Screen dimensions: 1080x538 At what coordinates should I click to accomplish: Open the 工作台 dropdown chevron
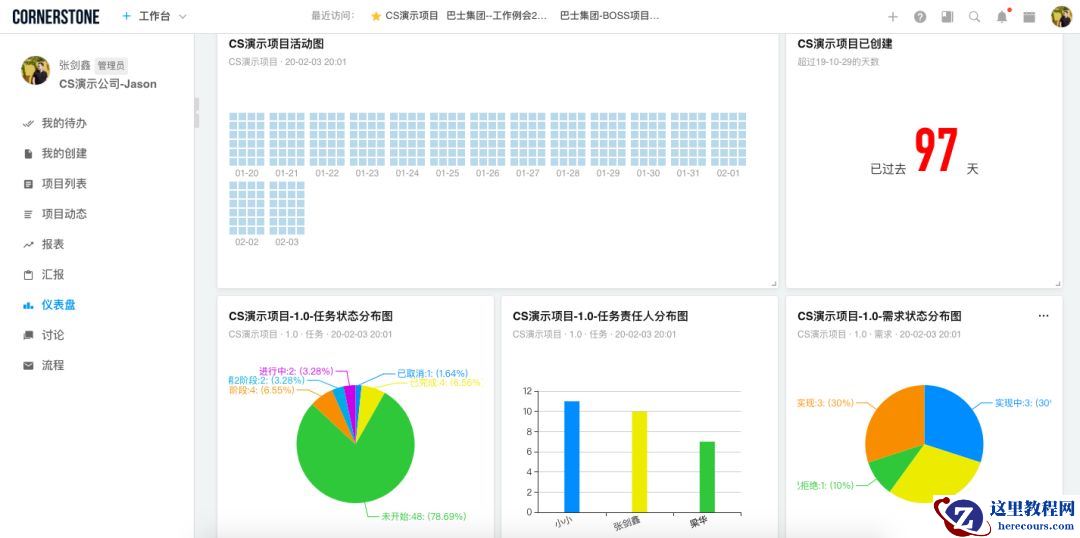pyautogui.click(x=183, y=17)
